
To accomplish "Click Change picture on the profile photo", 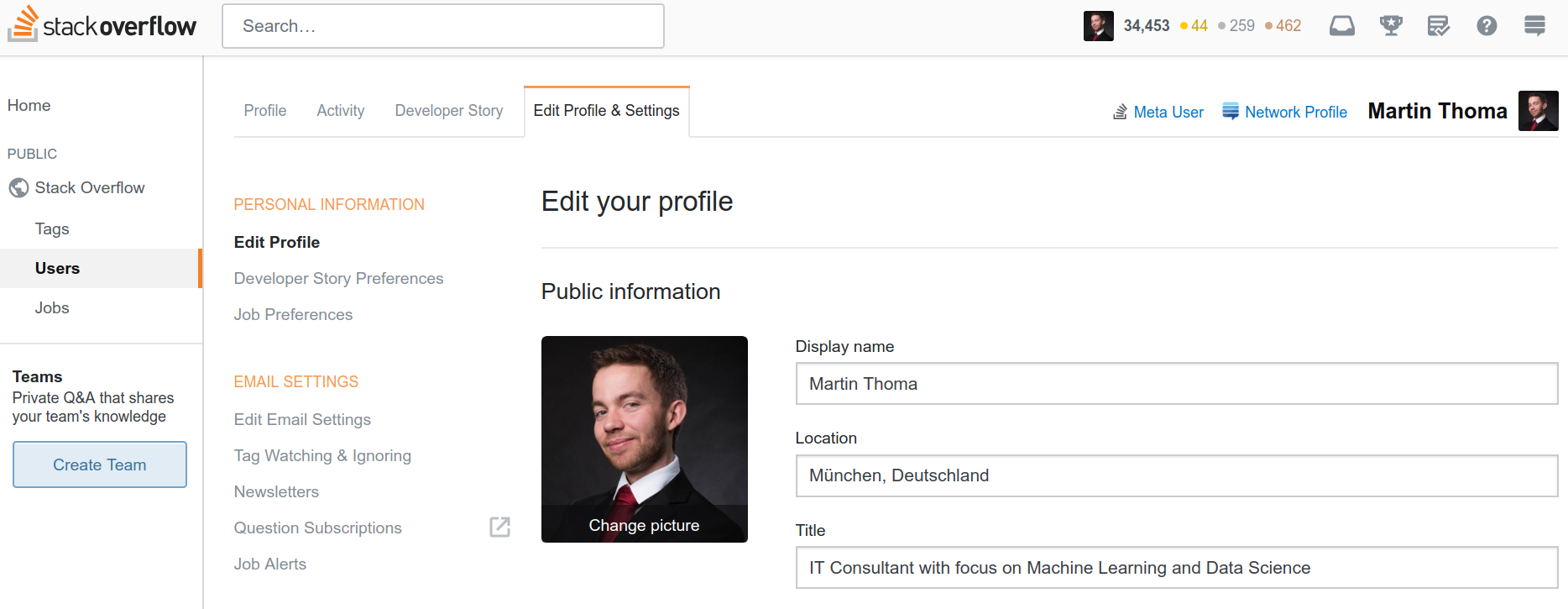I will (x=644, y=524).
